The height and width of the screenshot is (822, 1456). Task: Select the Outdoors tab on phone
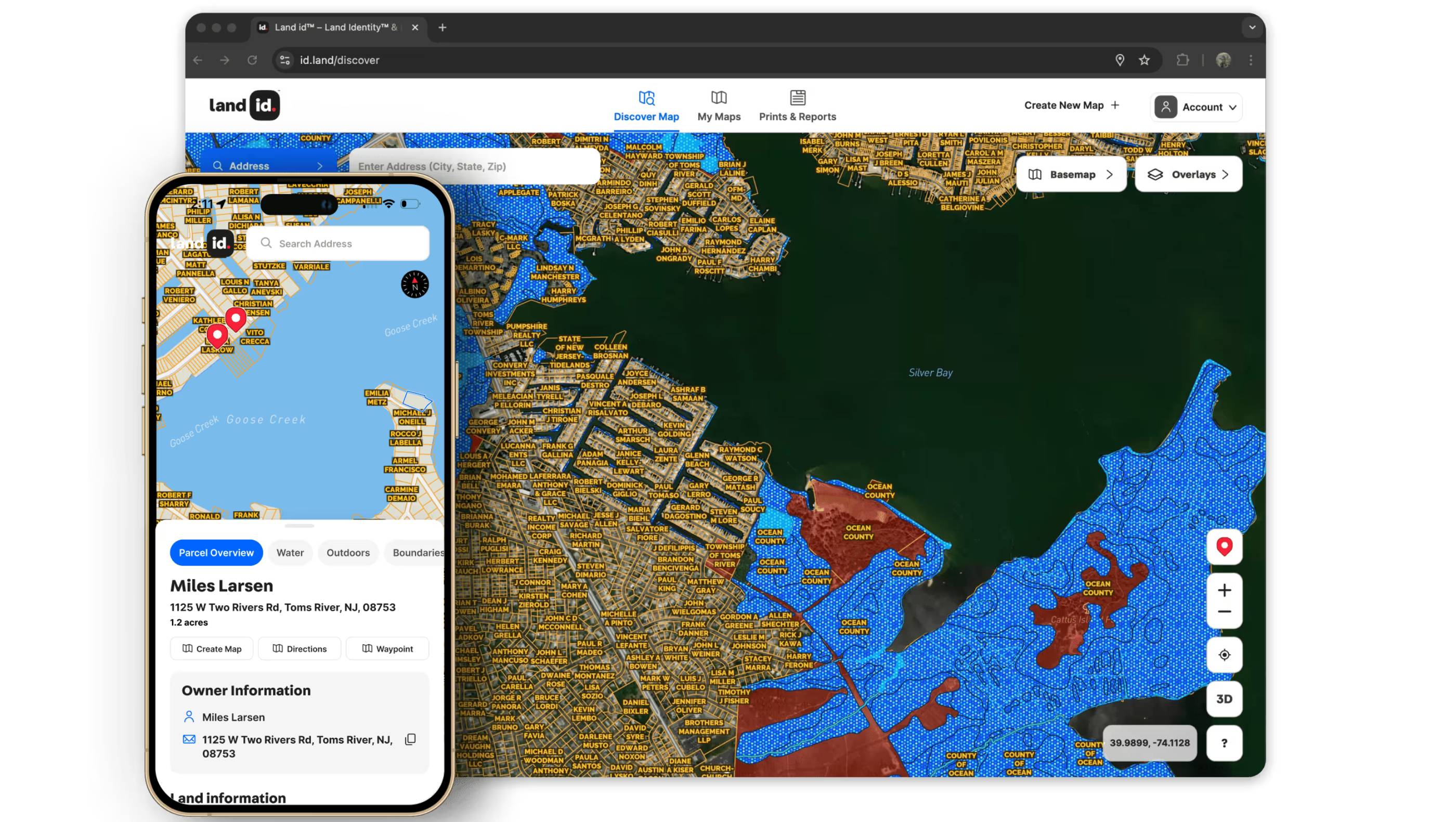(x=347, y=553)
